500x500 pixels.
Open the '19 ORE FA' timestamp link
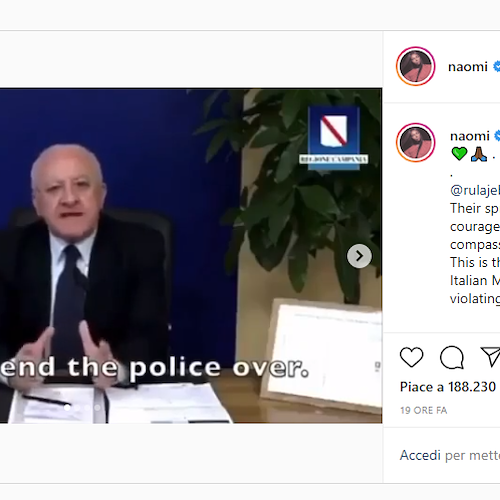tap(423, 410)
